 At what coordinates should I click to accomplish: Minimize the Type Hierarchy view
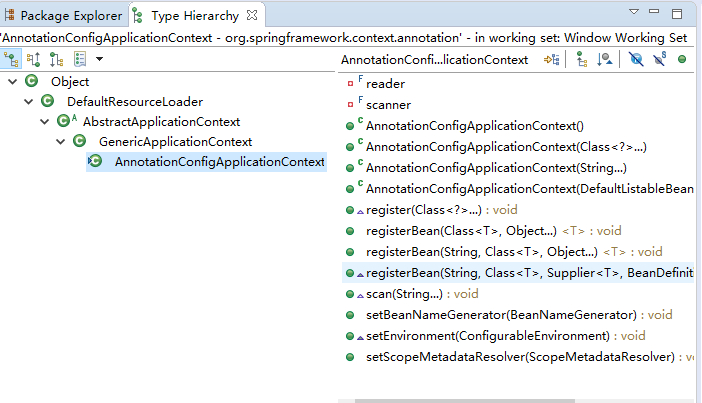(x=654, y=12)
